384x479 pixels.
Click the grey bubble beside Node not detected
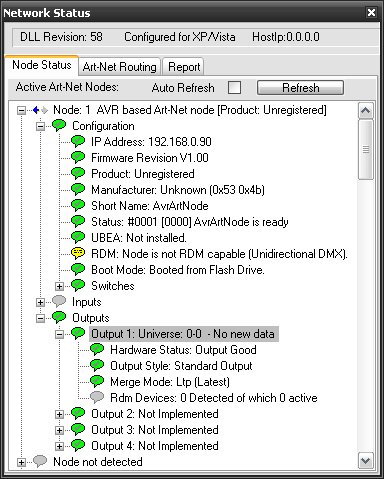40,462
